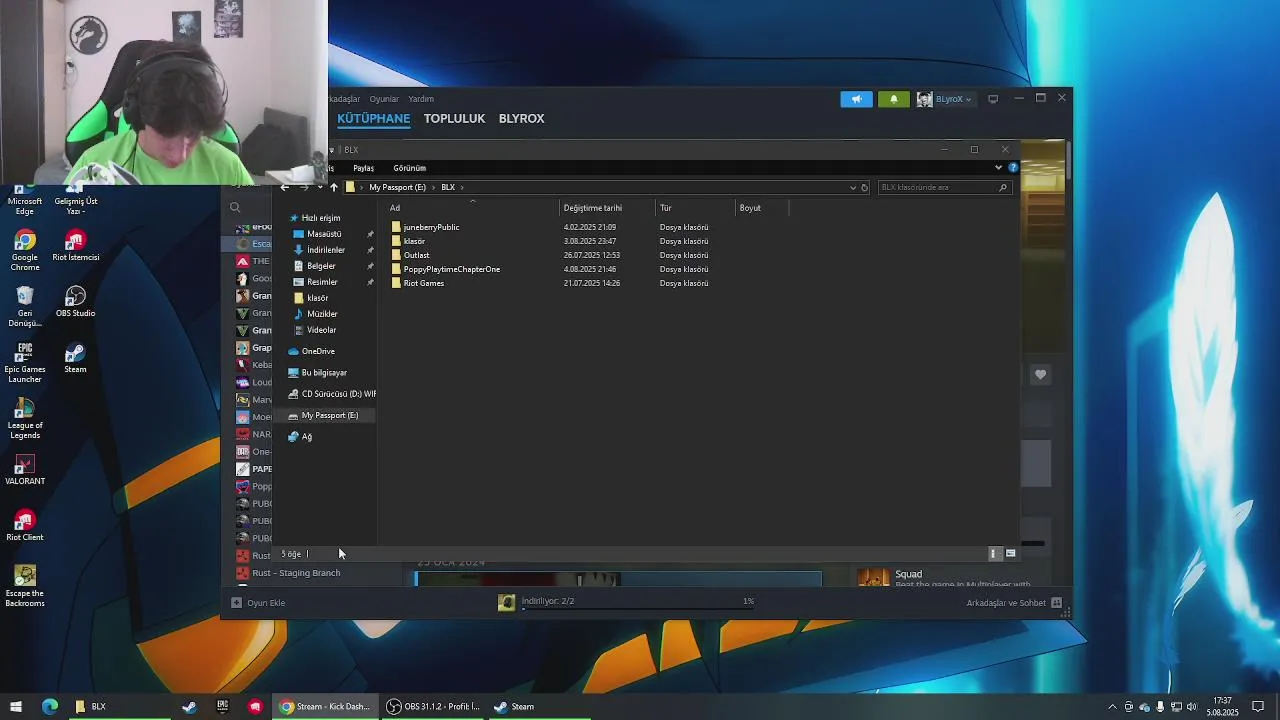Open OBS Studio desktop icon
The image size is (1280, 720).
(75, 302)
